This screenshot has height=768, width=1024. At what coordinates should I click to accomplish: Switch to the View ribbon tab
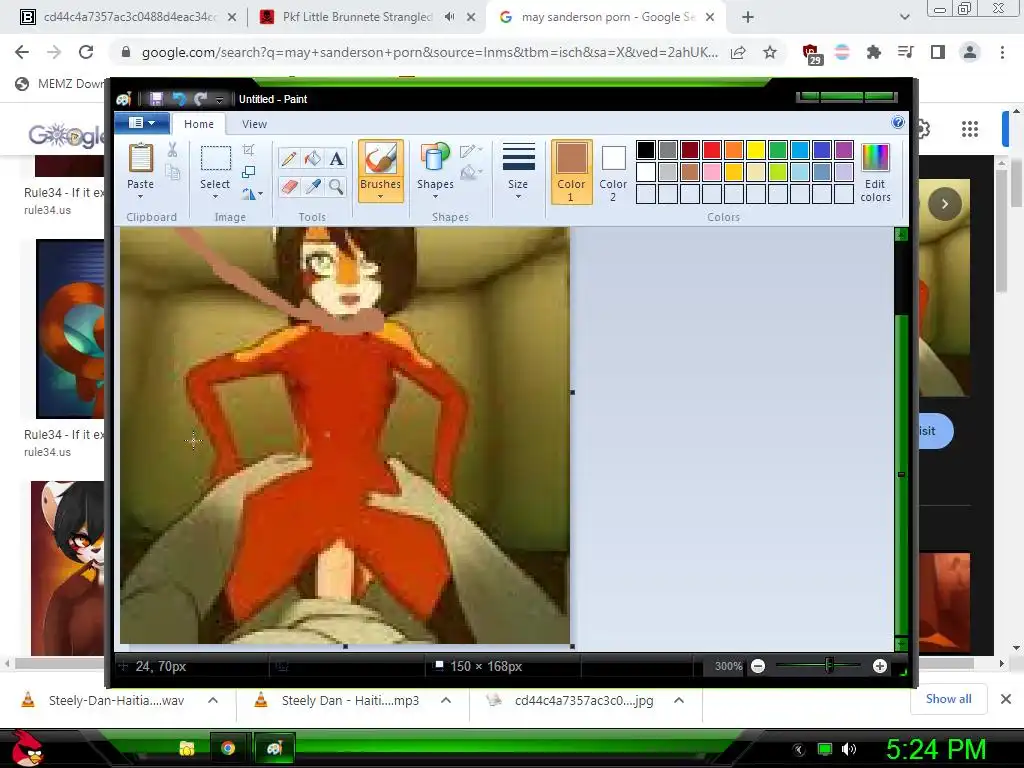tap(254, 123)
